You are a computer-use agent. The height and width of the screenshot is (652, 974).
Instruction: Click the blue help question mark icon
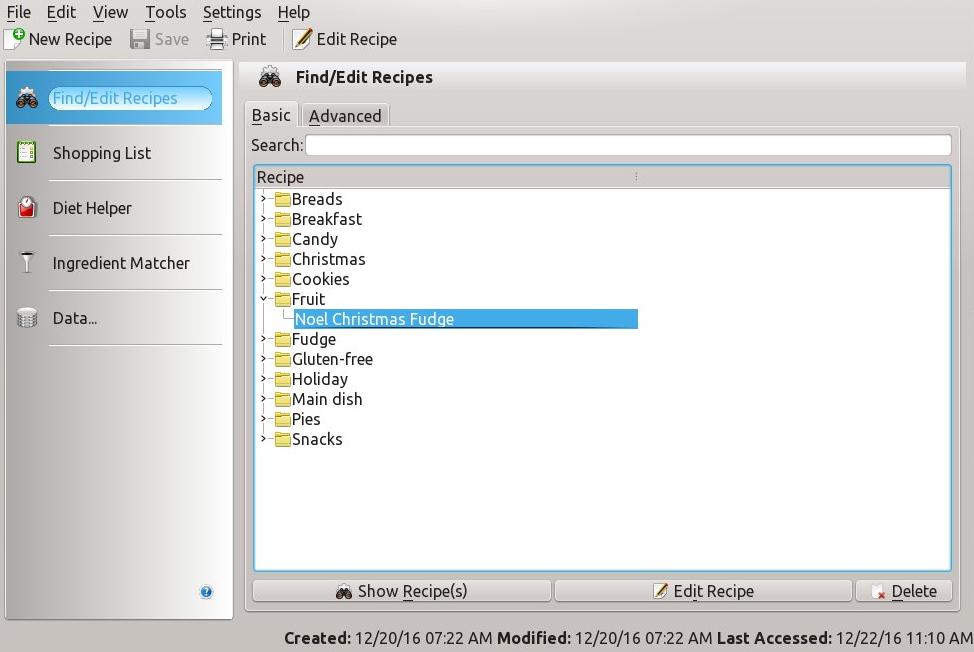tap(206, 592)
